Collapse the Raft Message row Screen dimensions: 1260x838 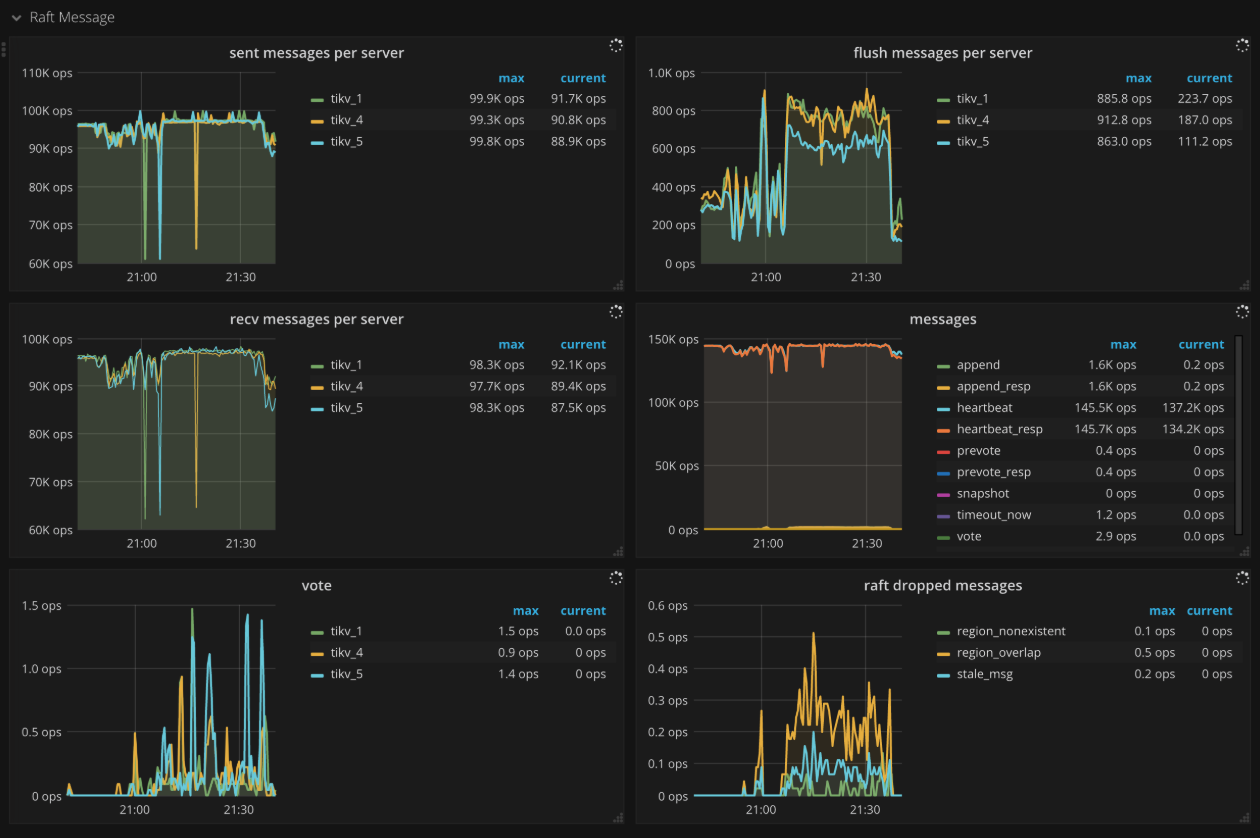click(x=16, y=17)
